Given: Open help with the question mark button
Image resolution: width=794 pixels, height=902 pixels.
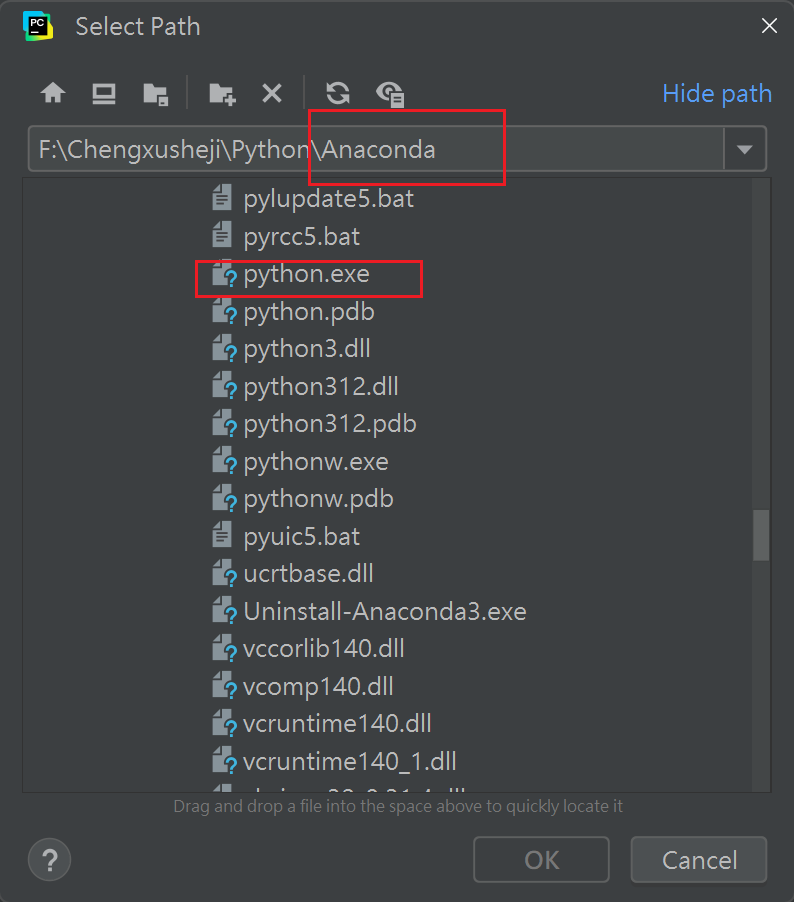Looking at the screenshot, I should pos(49,860).
